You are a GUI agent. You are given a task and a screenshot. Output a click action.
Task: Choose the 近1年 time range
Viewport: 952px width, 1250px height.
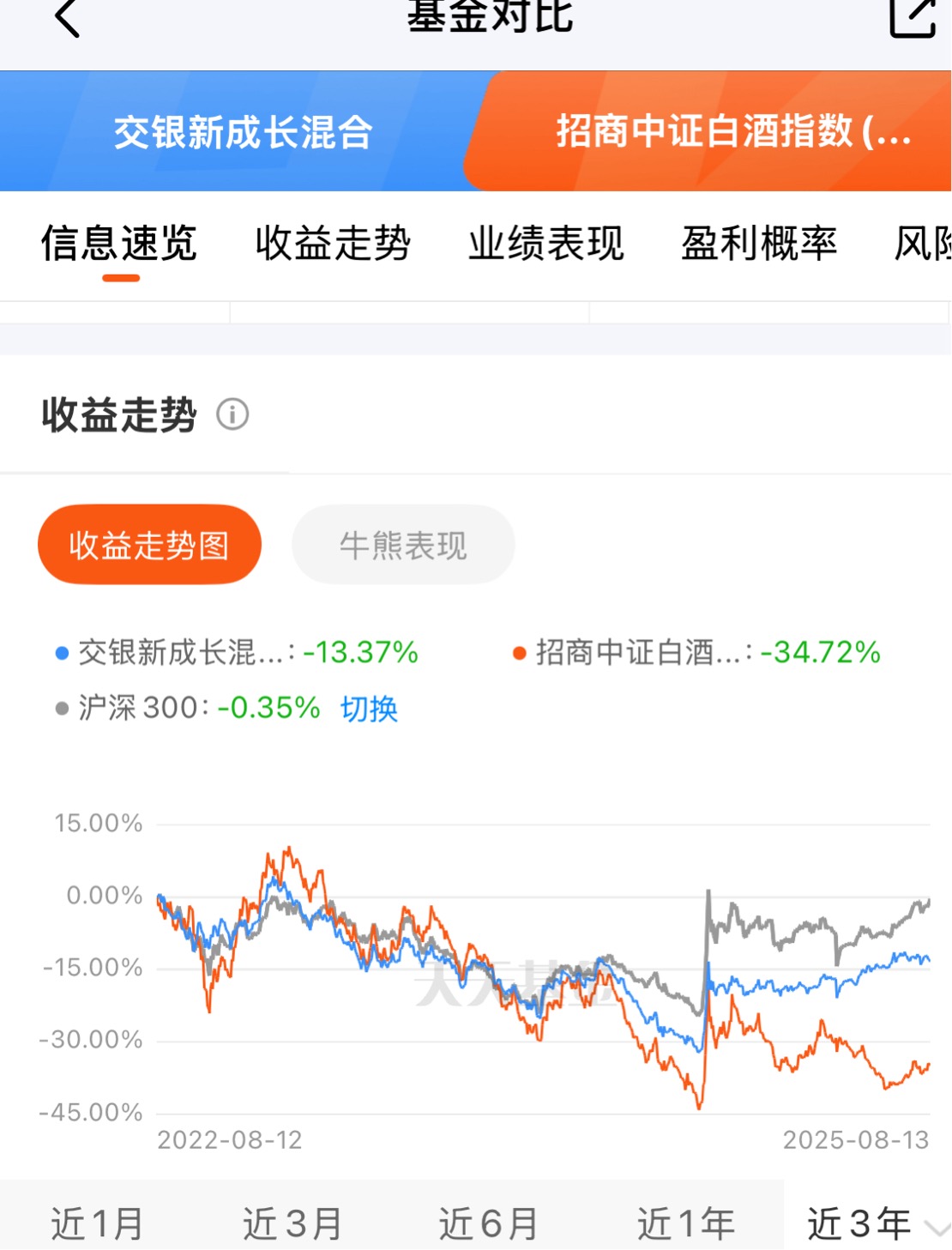tap(686, 1224)
